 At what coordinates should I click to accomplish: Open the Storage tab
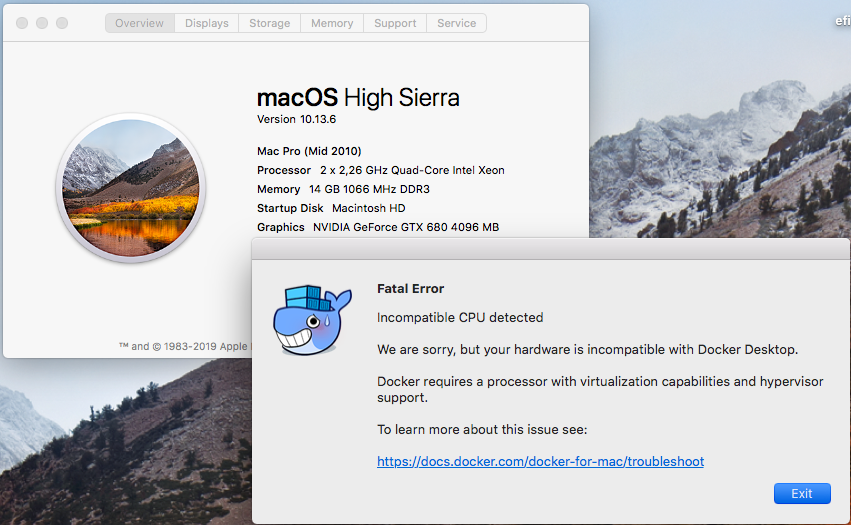click(270, 23)
